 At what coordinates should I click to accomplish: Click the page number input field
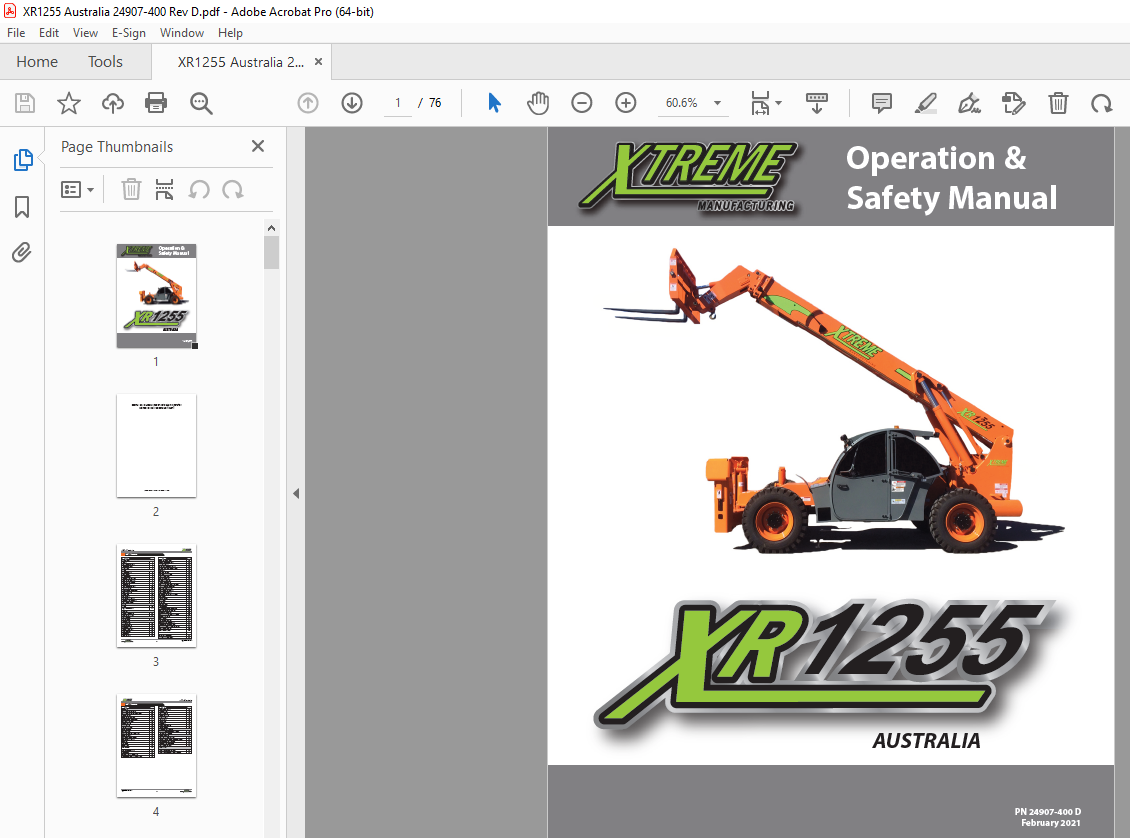pyautogui.click(x=397, y=103)
